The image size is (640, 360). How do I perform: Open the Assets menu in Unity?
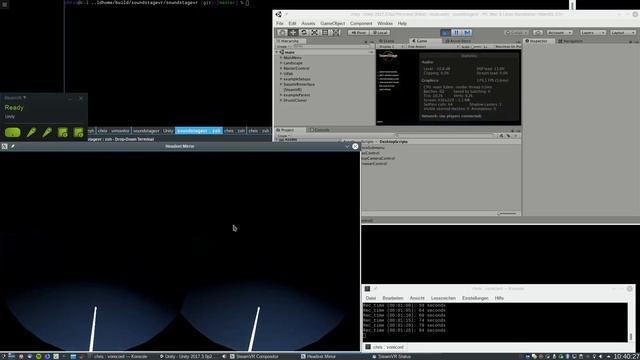(x=308, y=23)
